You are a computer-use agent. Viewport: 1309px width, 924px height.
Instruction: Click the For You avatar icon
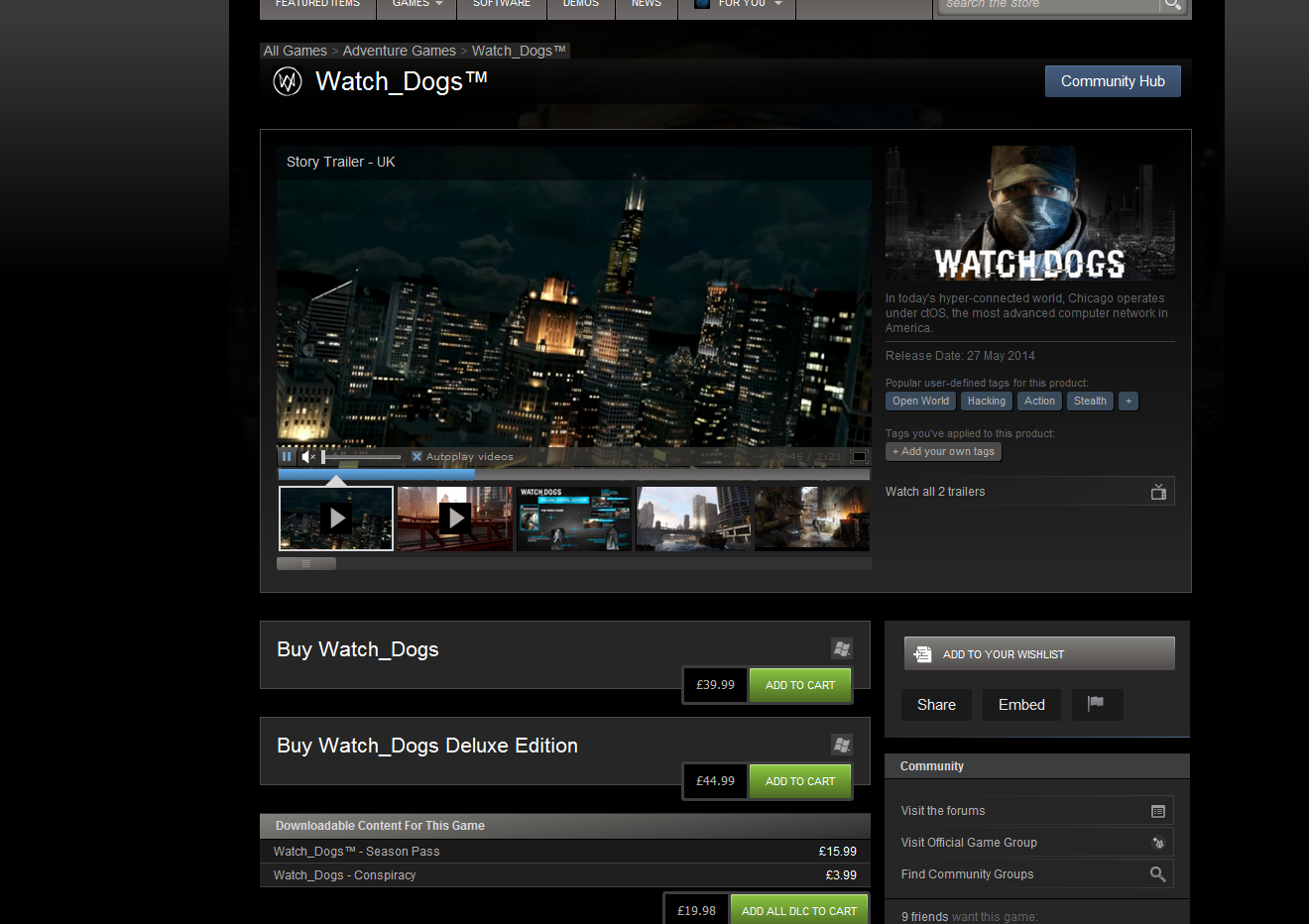click(702, 4)
